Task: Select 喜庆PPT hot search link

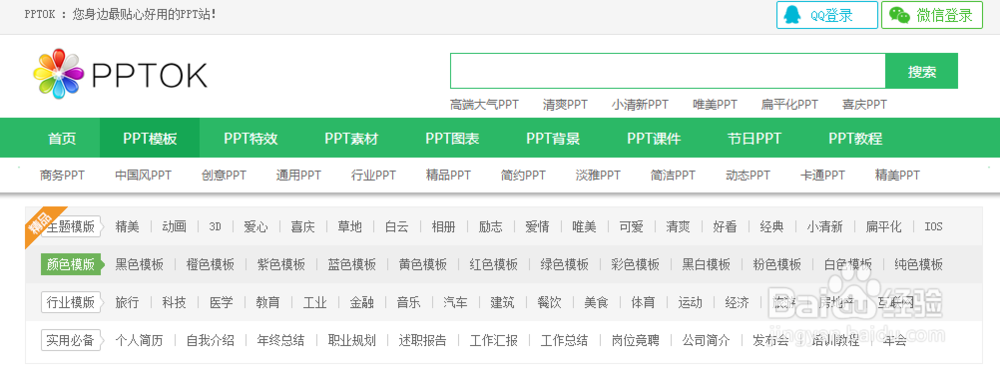Action: [864, 105]
